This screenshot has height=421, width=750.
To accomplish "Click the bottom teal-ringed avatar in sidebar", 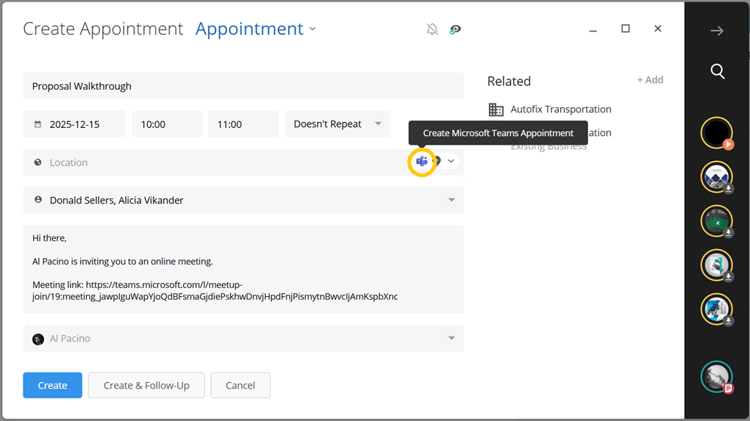I will click(716, 377).
